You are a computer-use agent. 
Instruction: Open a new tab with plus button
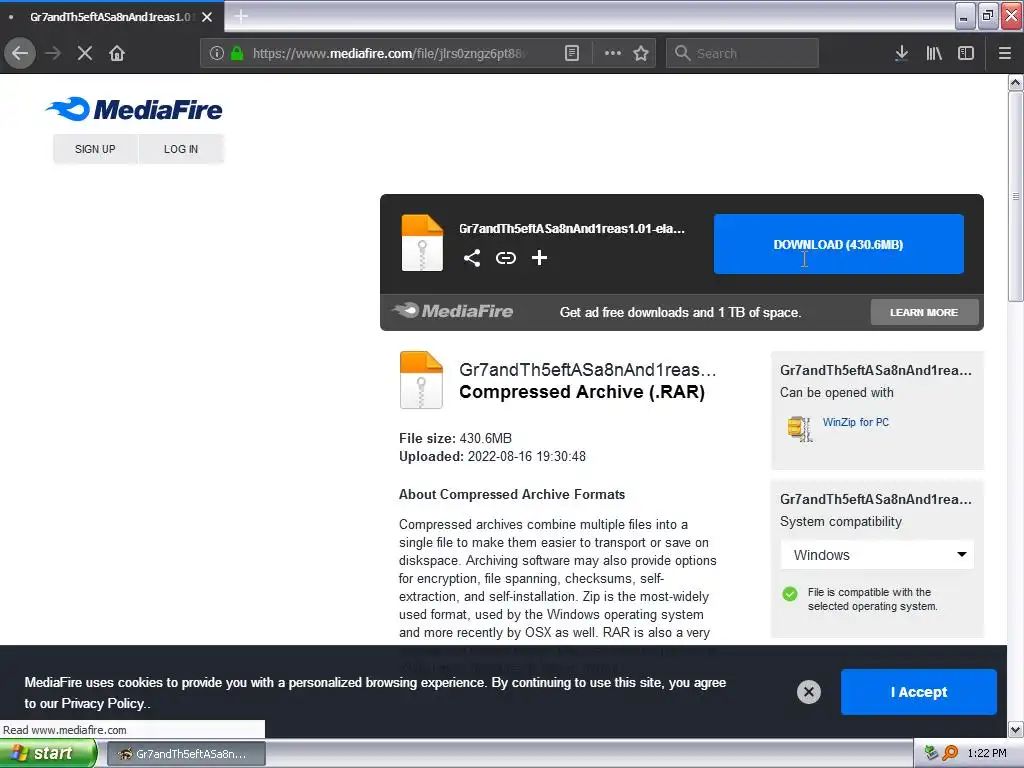(241, 16)
